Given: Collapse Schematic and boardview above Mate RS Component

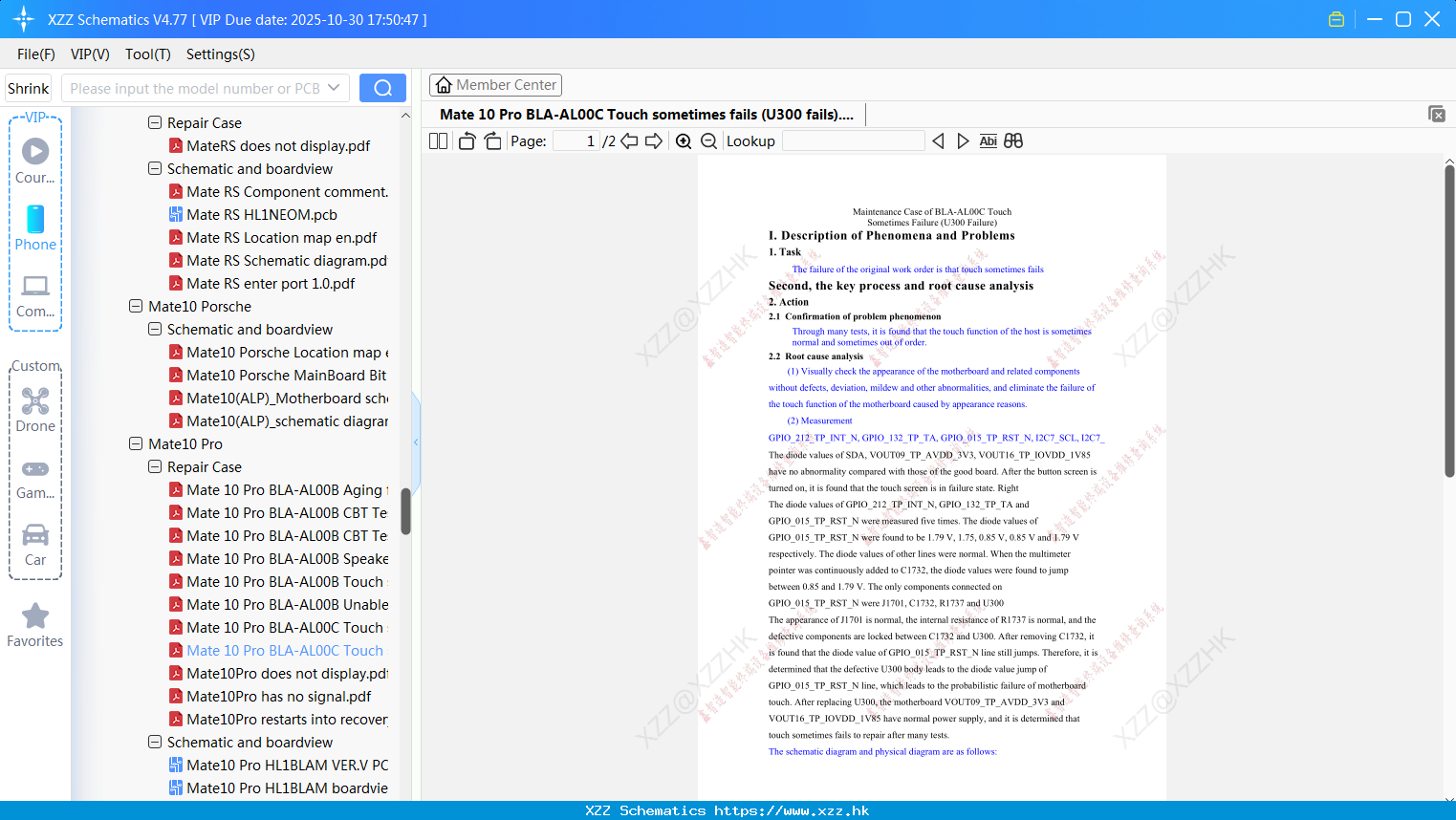Looking at the screenshot, I should (155, 169).
